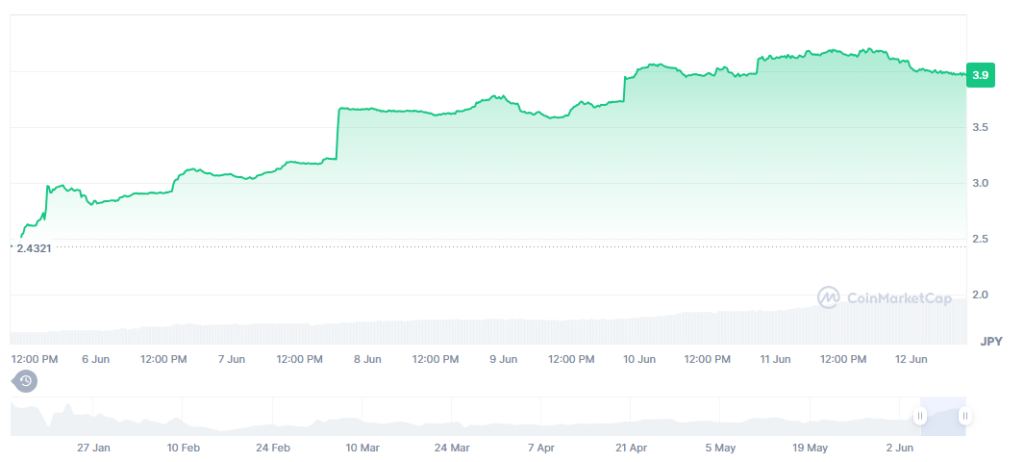Jump to 21 Apr in navigator timeline
The image size is (1024, 462).
click(631, 448)
